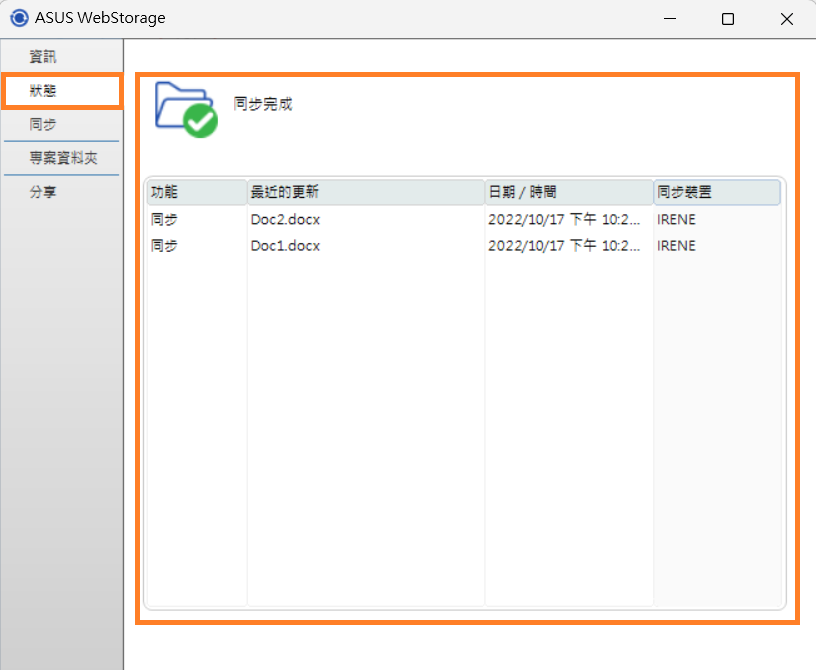Viewport: 816px width, 670px height.
Task: Switch to the 同步 sidebar tab
Action: coord(61,124)
